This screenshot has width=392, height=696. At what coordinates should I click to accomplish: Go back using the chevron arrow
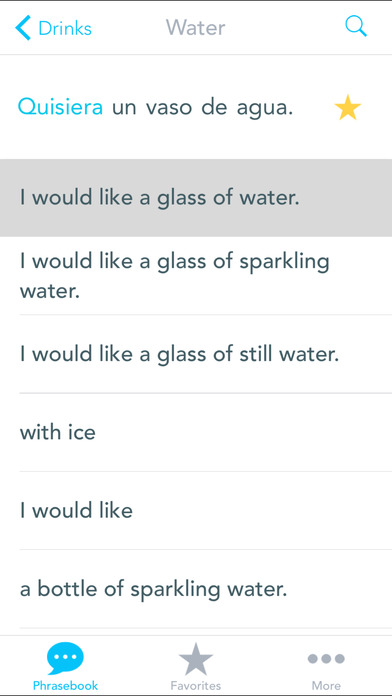click(23, 28)
